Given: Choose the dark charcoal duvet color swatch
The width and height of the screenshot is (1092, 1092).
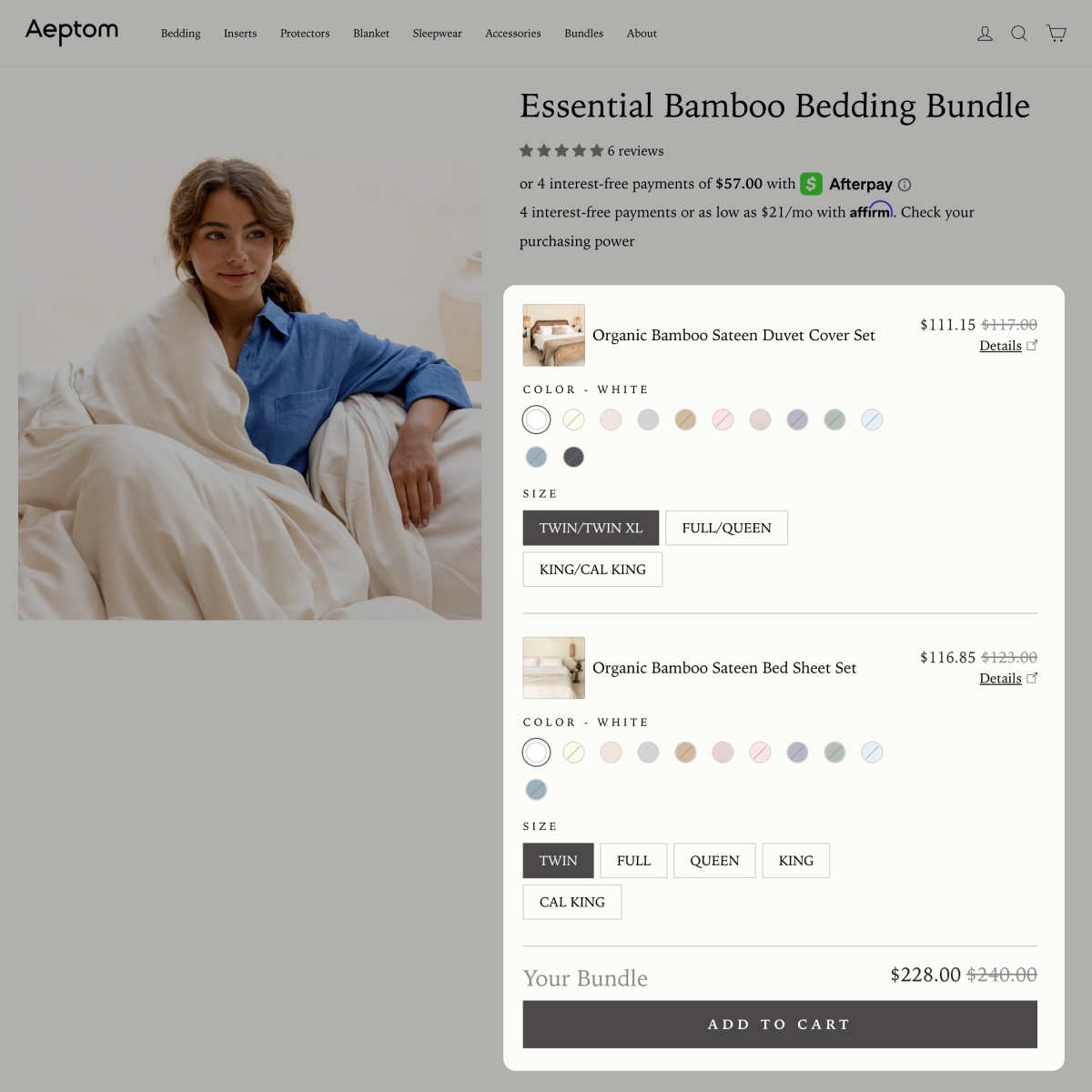Looking at the screenshot, I should tap(573, 457).
